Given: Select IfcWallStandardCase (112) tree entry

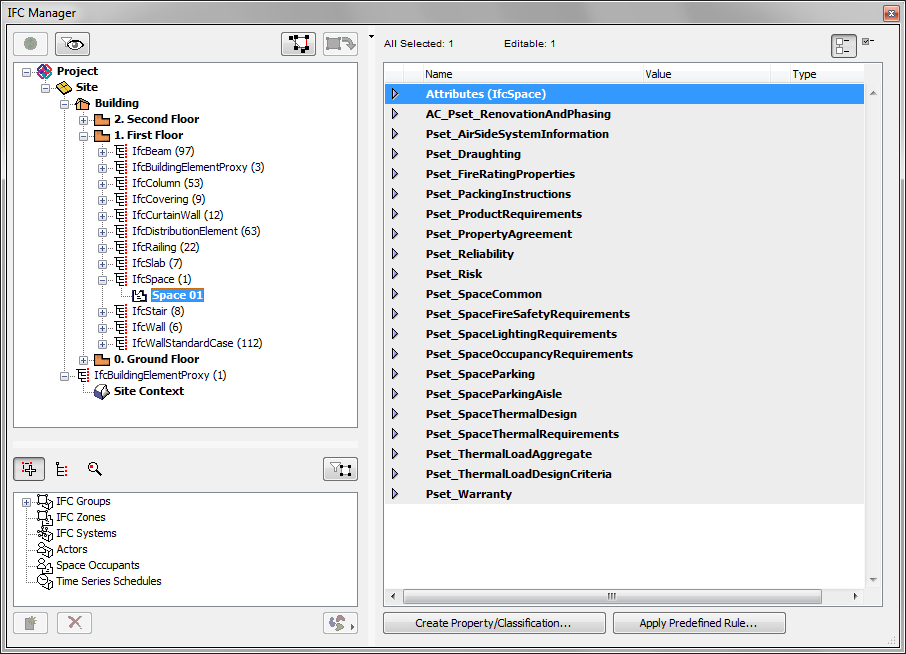Looking at the screenshot, I should (x=197, y=343).
